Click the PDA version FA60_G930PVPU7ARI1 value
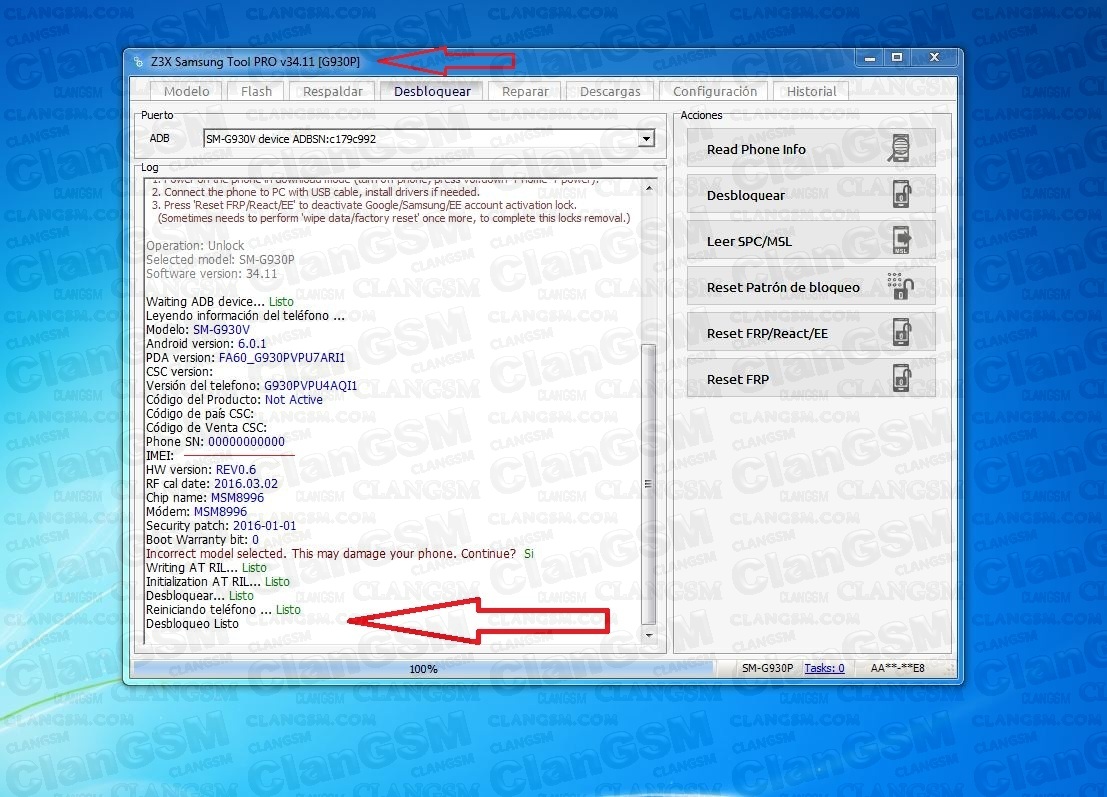1107x797 pixels. tap(282, 357)
